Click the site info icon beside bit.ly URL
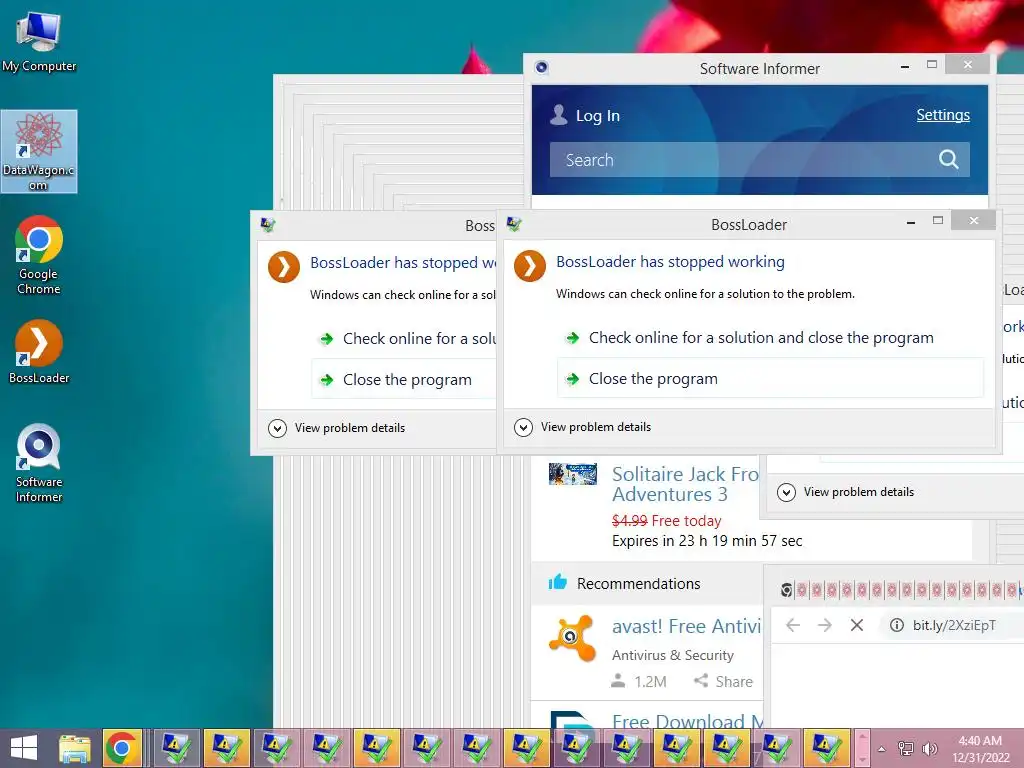The width and height of the screenshot is (1024, 768). [897, 625]
